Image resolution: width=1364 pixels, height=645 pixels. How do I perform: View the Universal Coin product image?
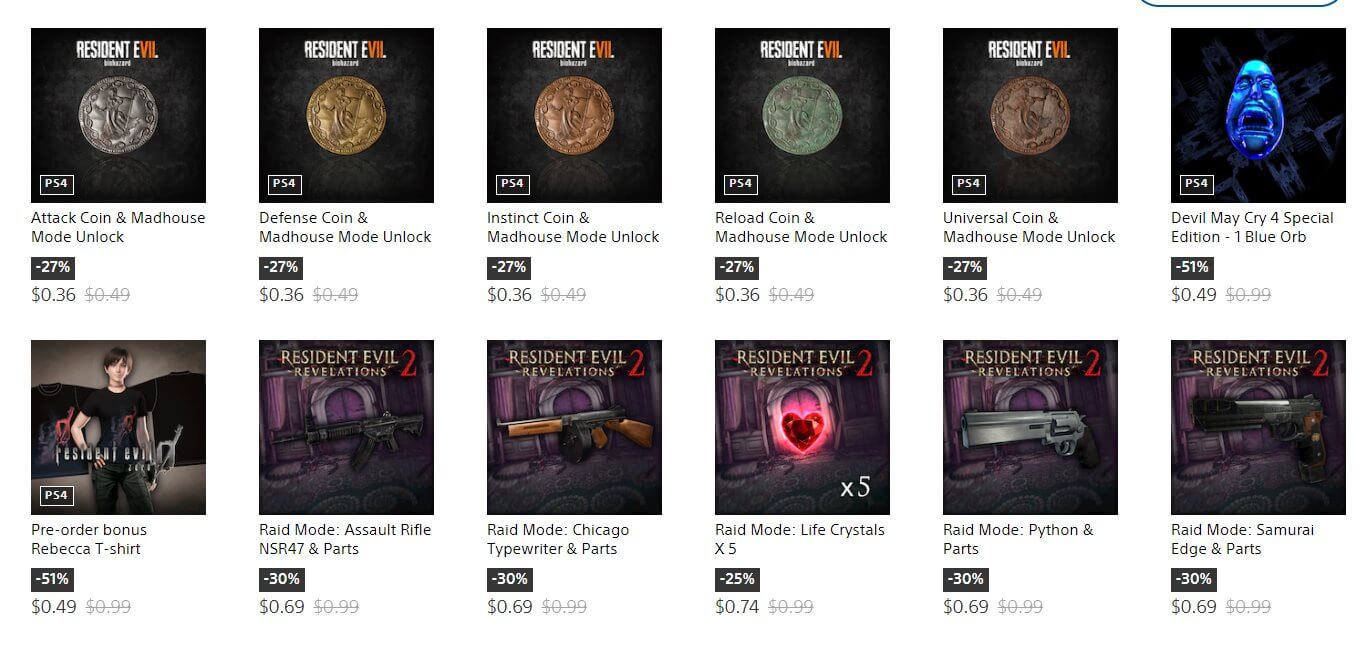(x=1030, y=115)
